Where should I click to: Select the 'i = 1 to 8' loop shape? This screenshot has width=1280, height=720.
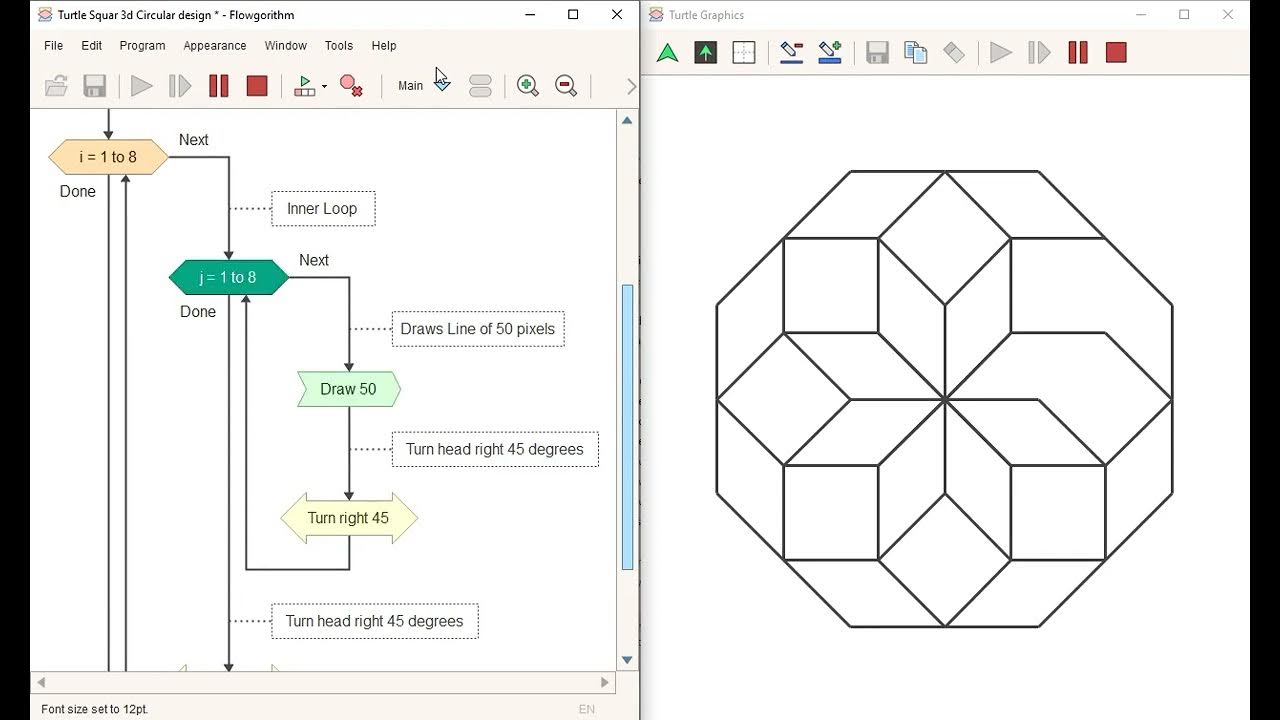point(108,157)
